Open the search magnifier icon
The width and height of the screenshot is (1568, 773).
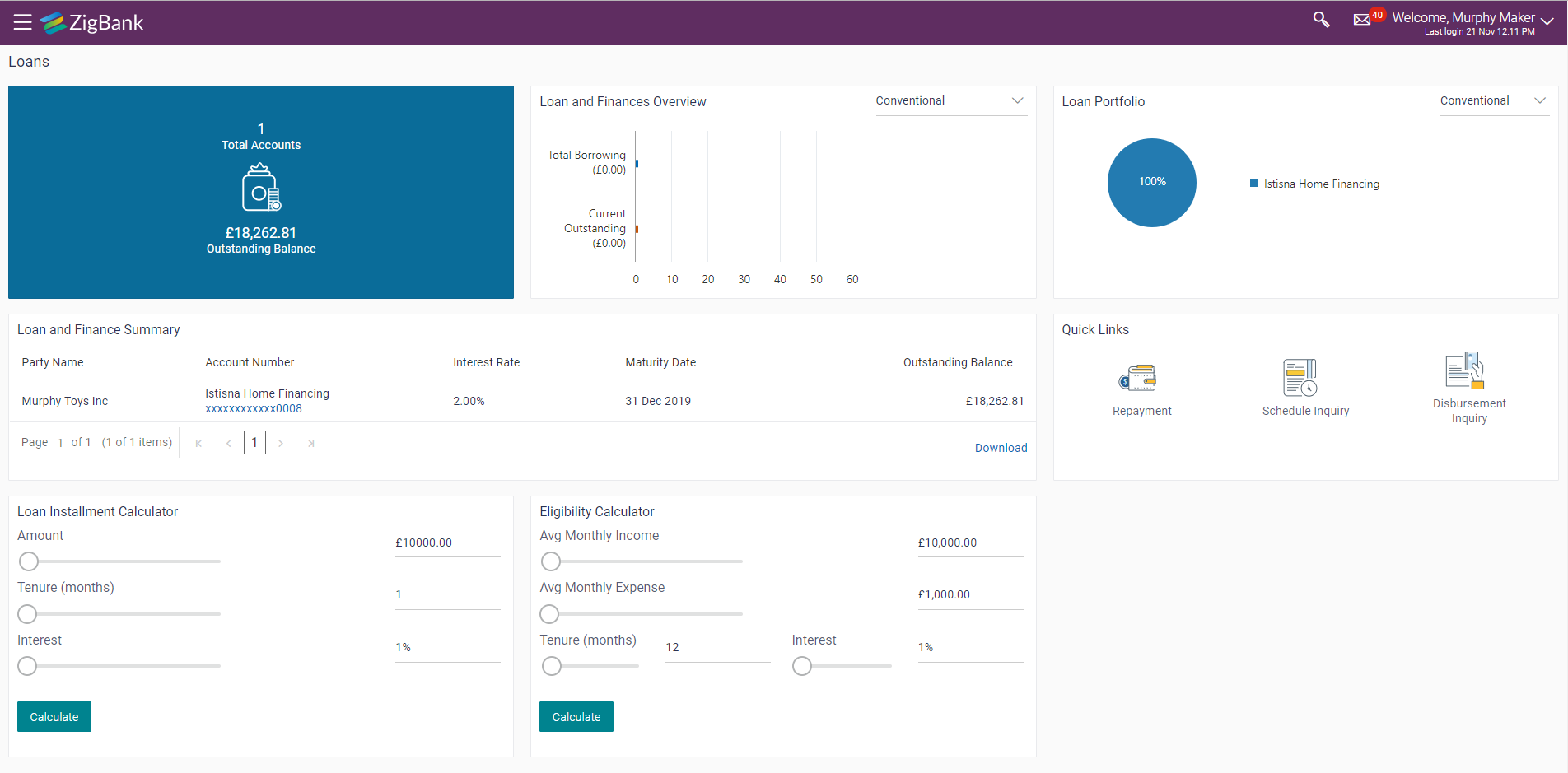(1321, 20)
